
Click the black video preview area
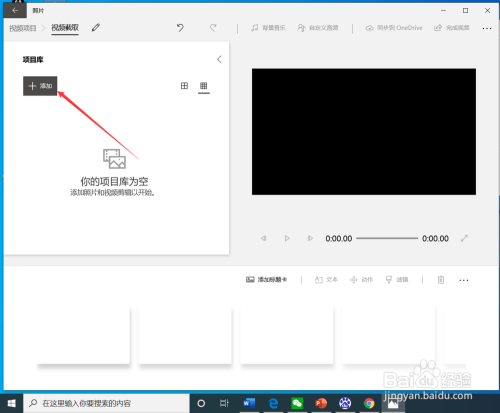point(364,132)
